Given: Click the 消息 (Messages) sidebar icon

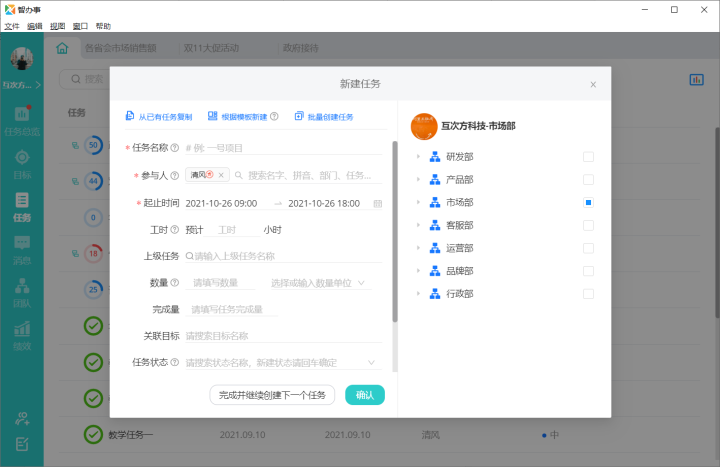Looking at the screenshot, I should tap(22, 249).
